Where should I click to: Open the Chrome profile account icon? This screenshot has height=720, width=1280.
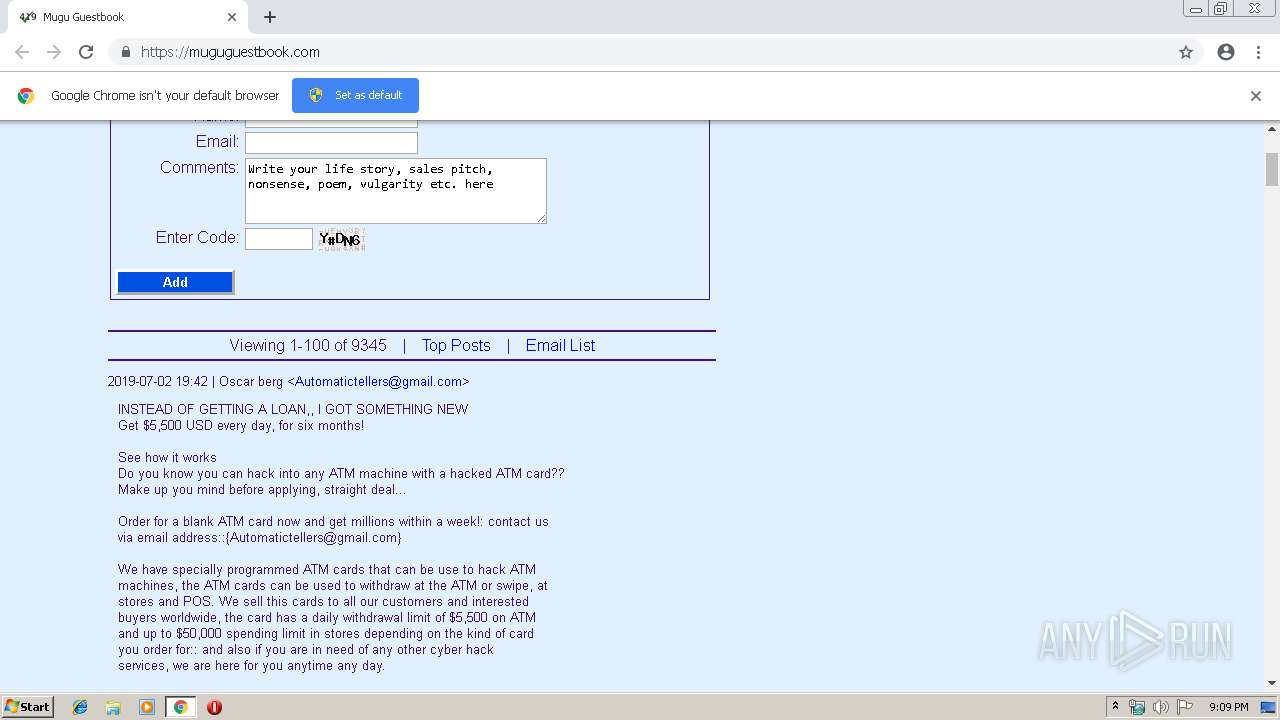tap(1226, 52)
